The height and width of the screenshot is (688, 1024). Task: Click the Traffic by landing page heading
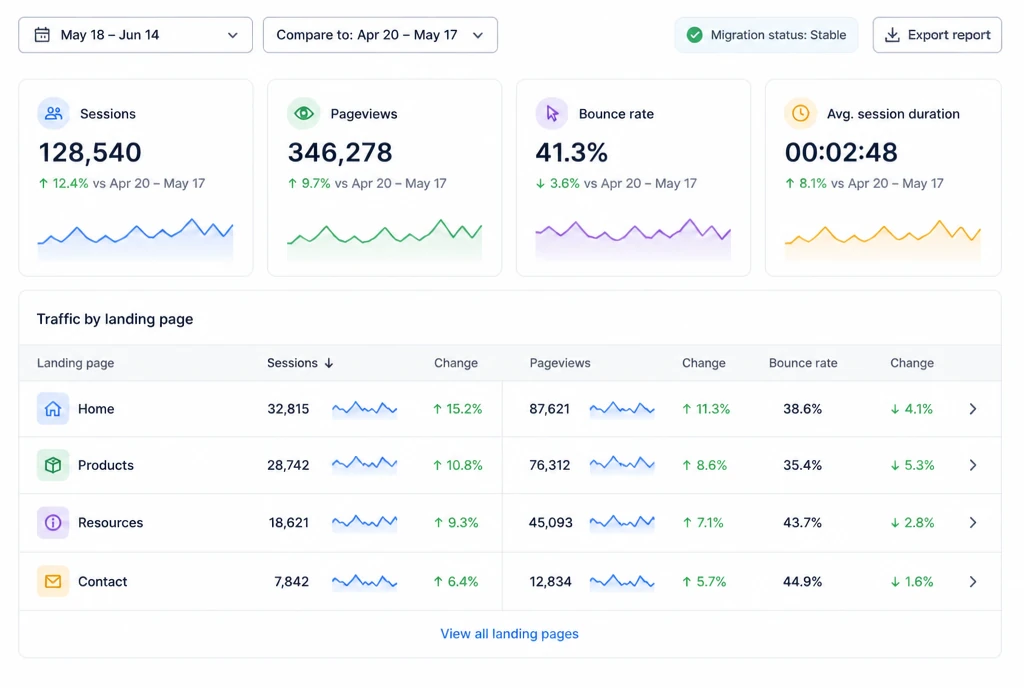point(115,319)
